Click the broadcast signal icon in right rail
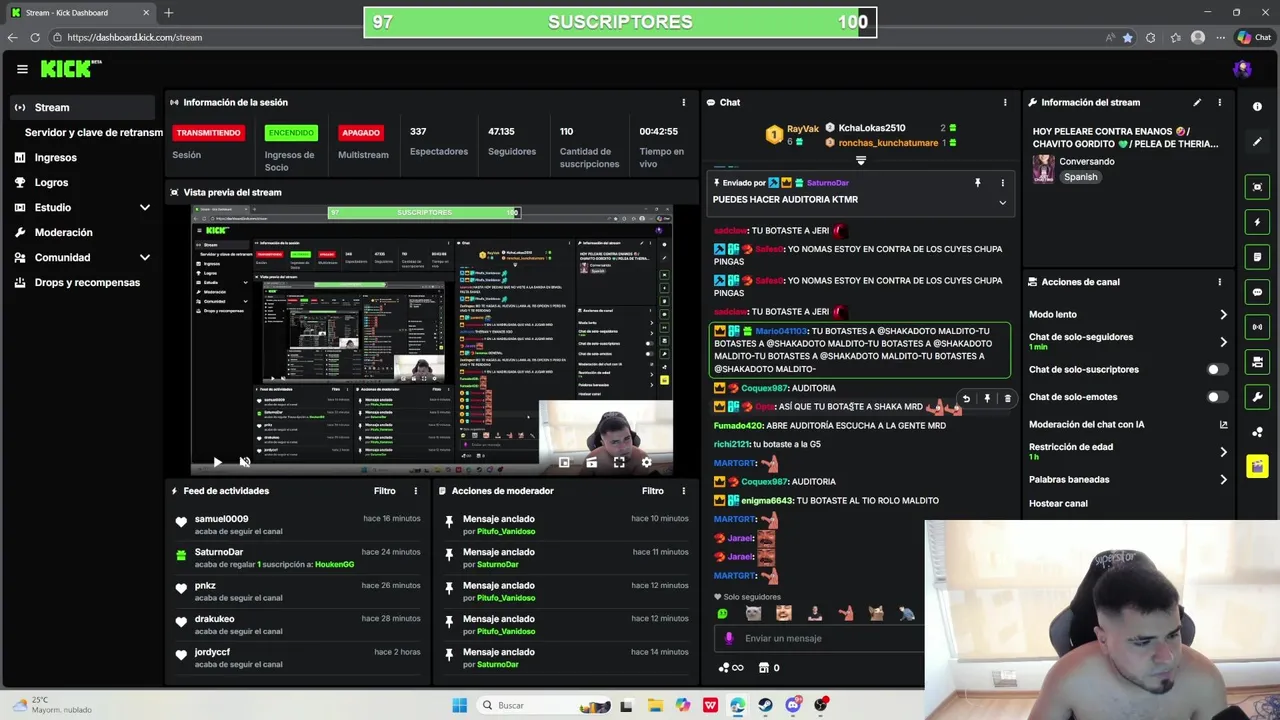Viewport: 1280px width, 720px height. pyautogui.click(x=1257, y=327)
